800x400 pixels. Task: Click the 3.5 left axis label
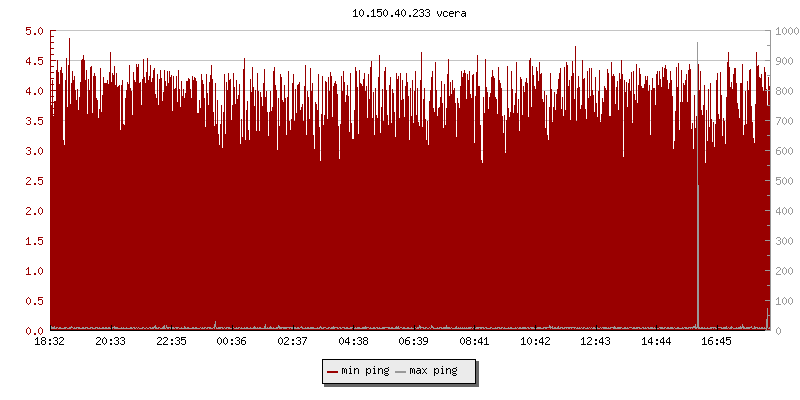click(34, 121)
